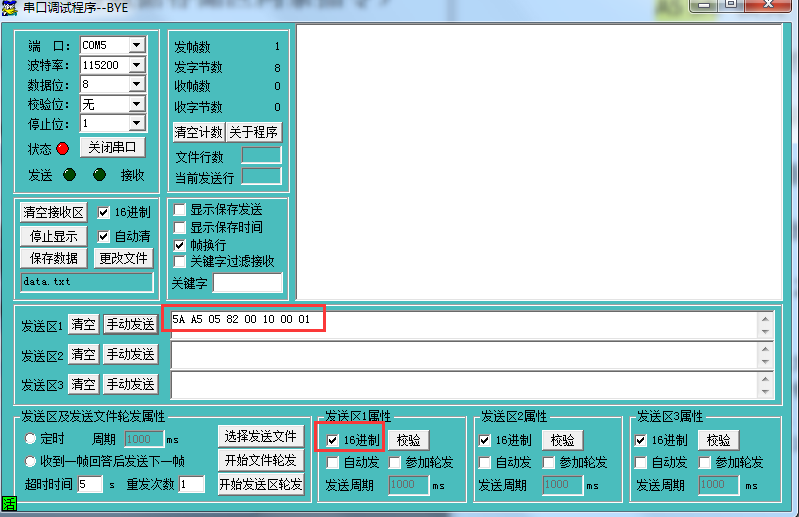The width and height of the screenshot is (799, 517).
Task: Click 校验 button in 发送区3属性
Action: (718, 440)
